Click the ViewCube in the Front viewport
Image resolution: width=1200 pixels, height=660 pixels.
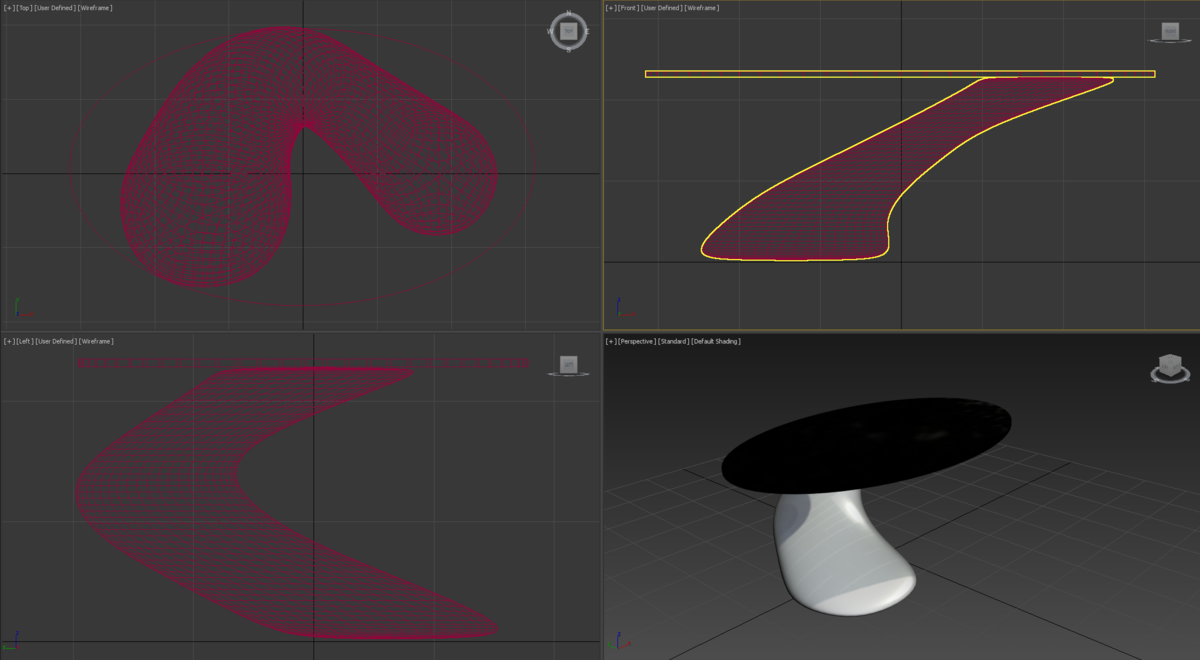1169,31
